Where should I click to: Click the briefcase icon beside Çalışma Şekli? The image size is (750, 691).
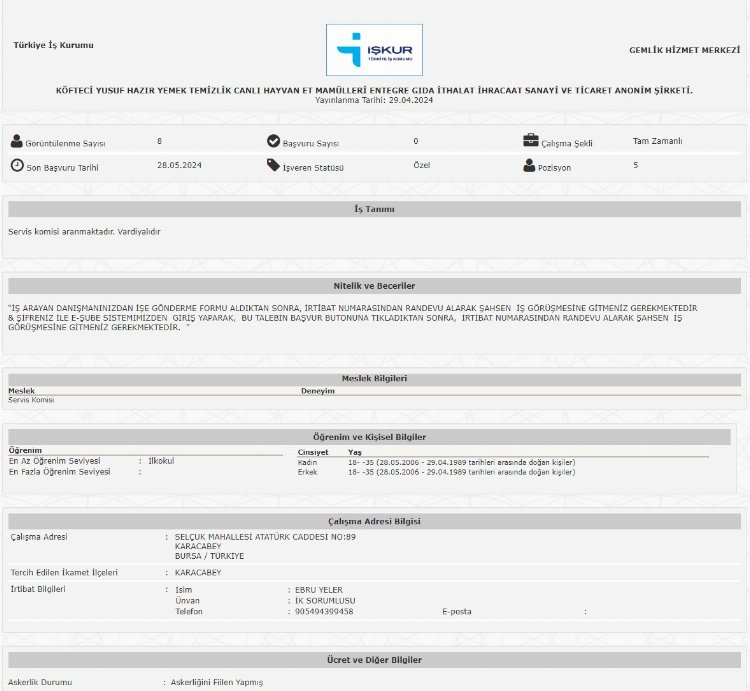point(531,141)
